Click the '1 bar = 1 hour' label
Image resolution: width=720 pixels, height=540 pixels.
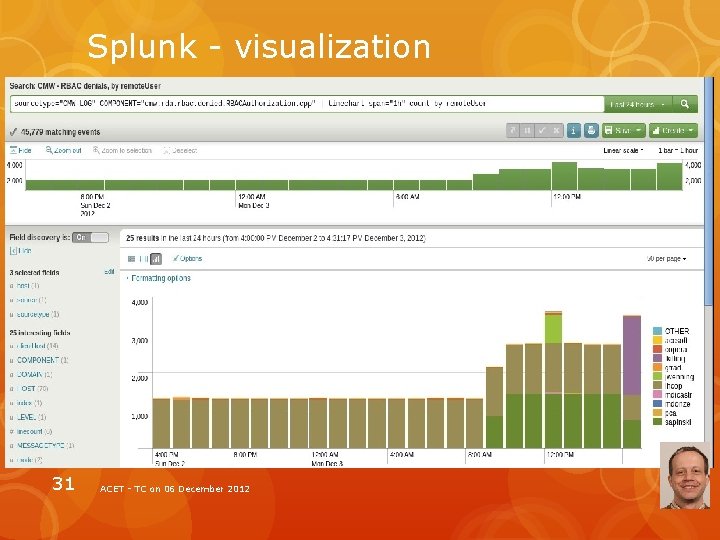point(678,151)
